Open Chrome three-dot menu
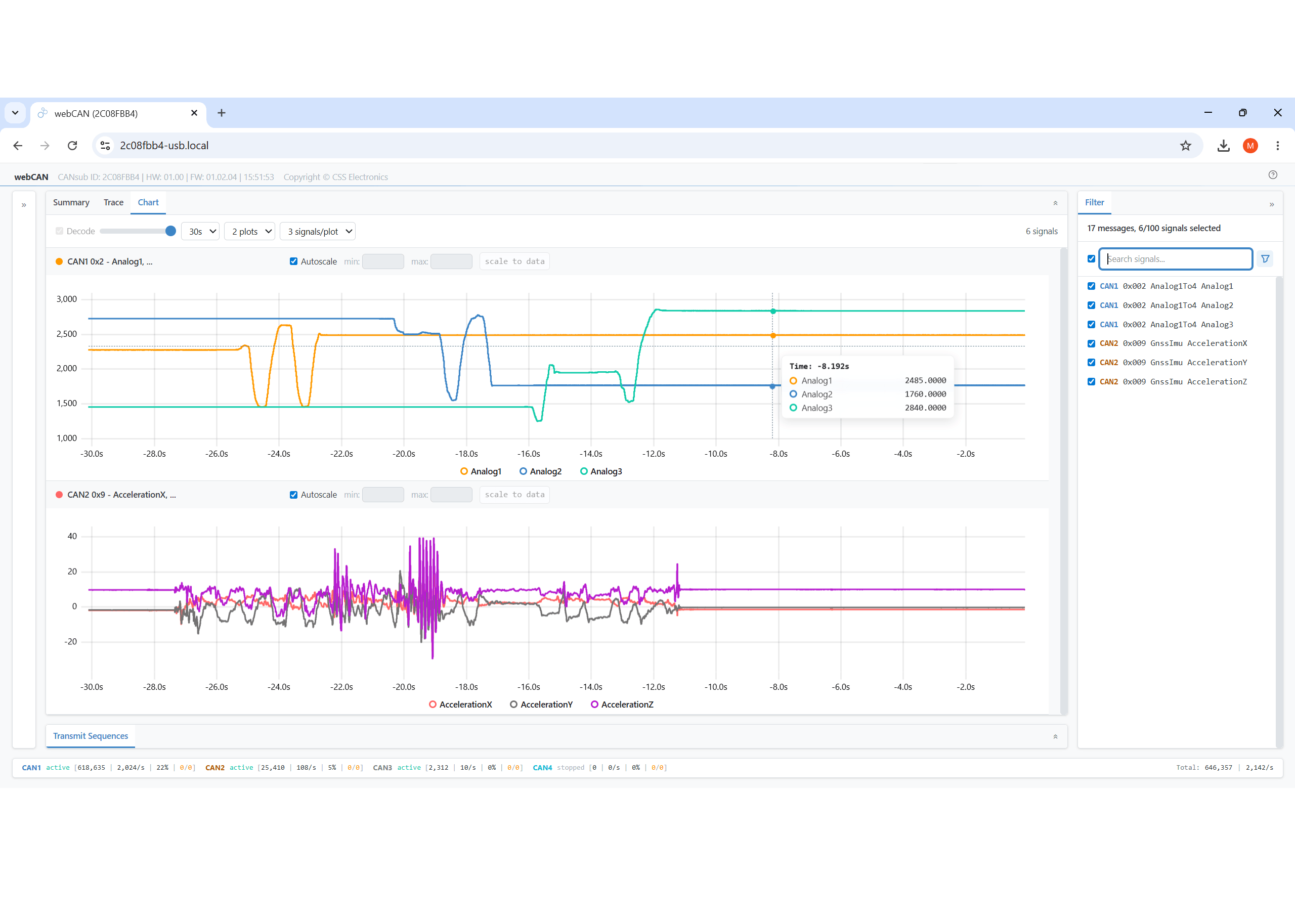 click(x=1277, y=146)
